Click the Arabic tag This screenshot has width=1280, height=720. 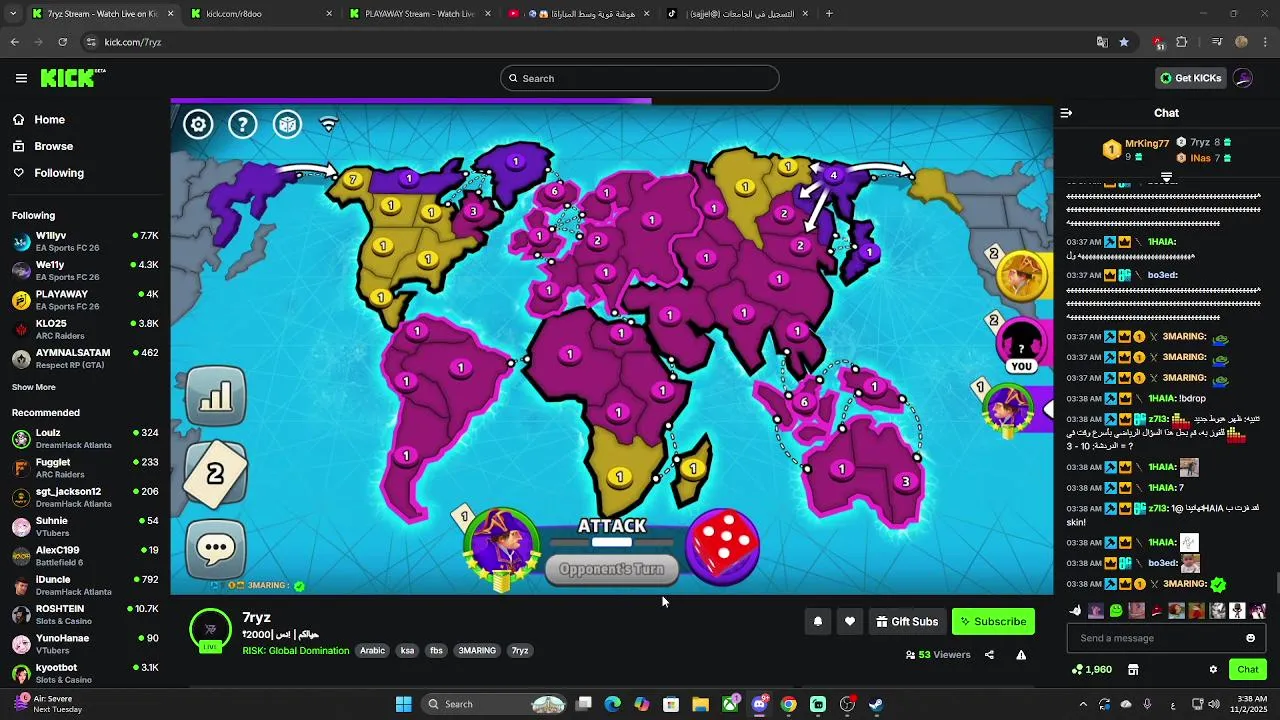tap(372, 650)
